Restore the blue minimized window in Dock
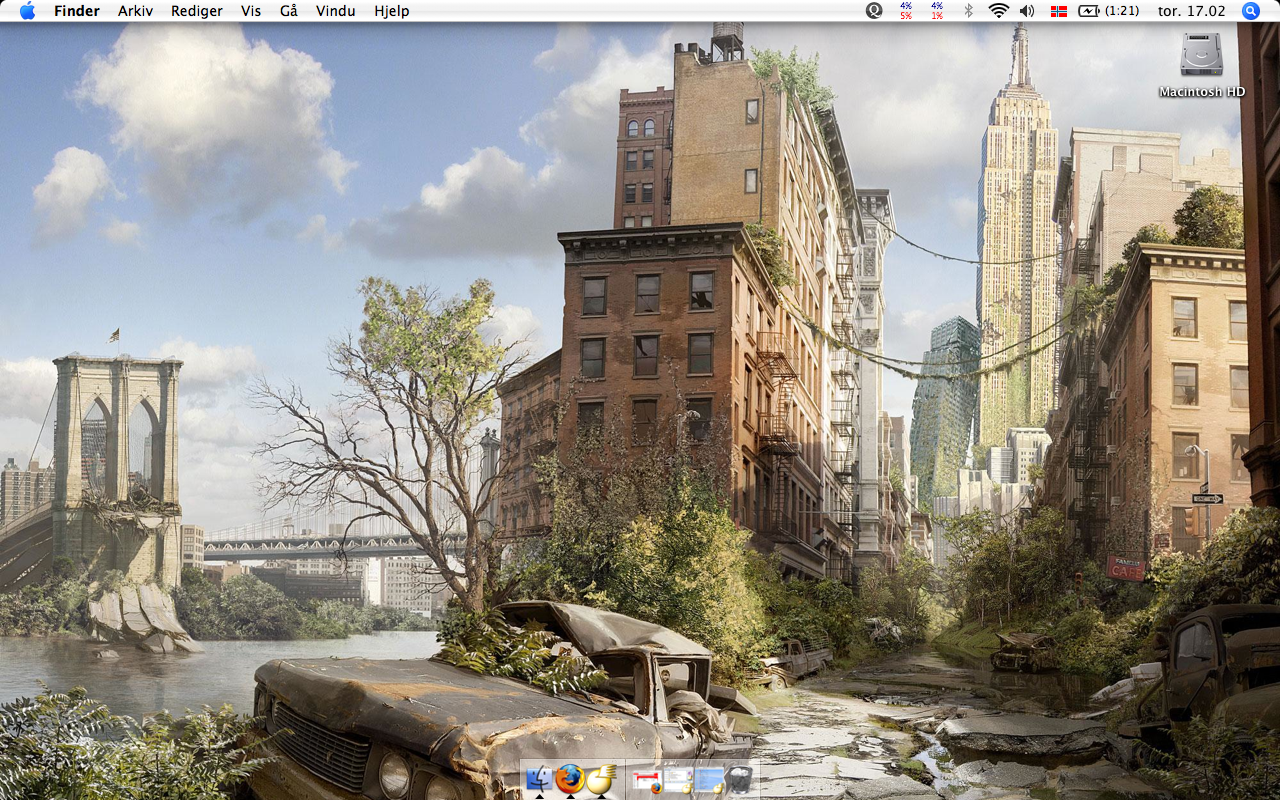The height and width of the screenshot is (800, 1280). (708, 780)
